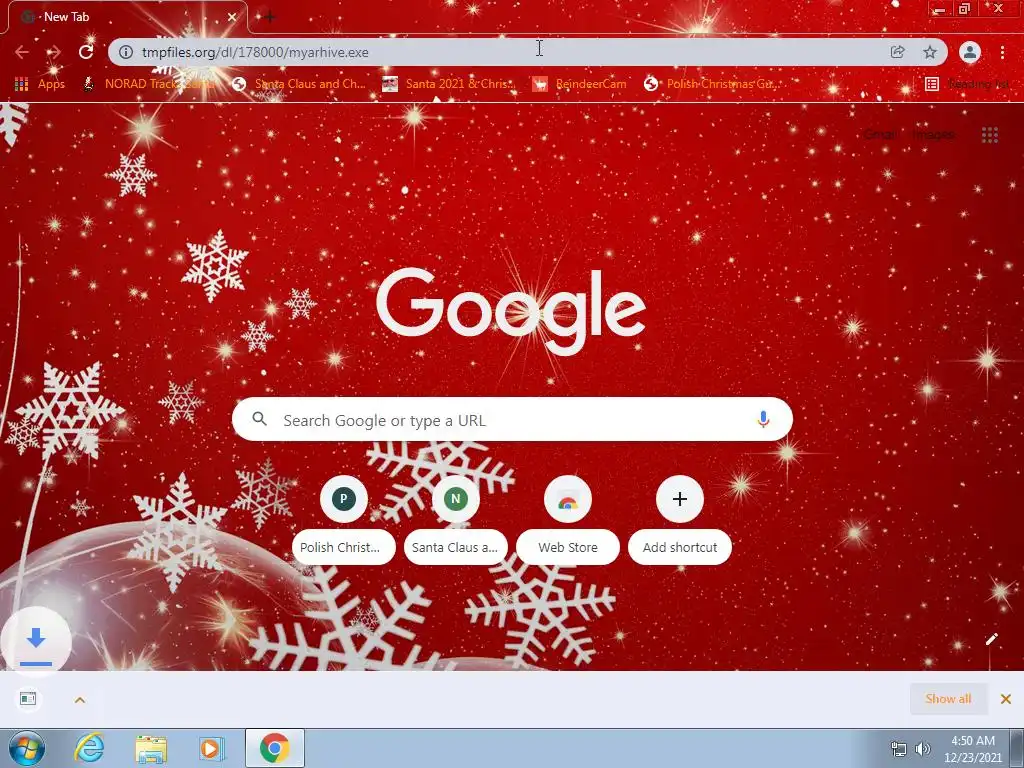
Task: Open the Apps bookmark shortcut
Action: 40,84
